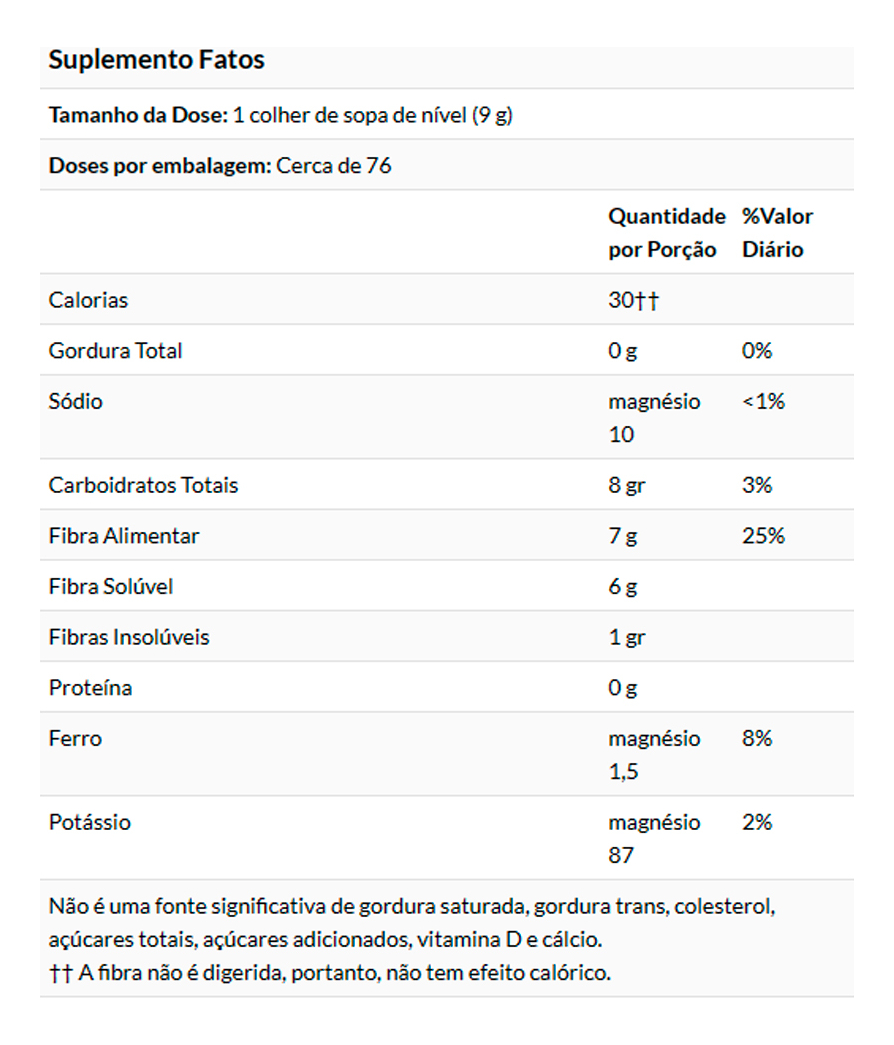This screenshot has width=894, height=1045.
Task: Click the "25%" fiber daily value
Action: 763,536
